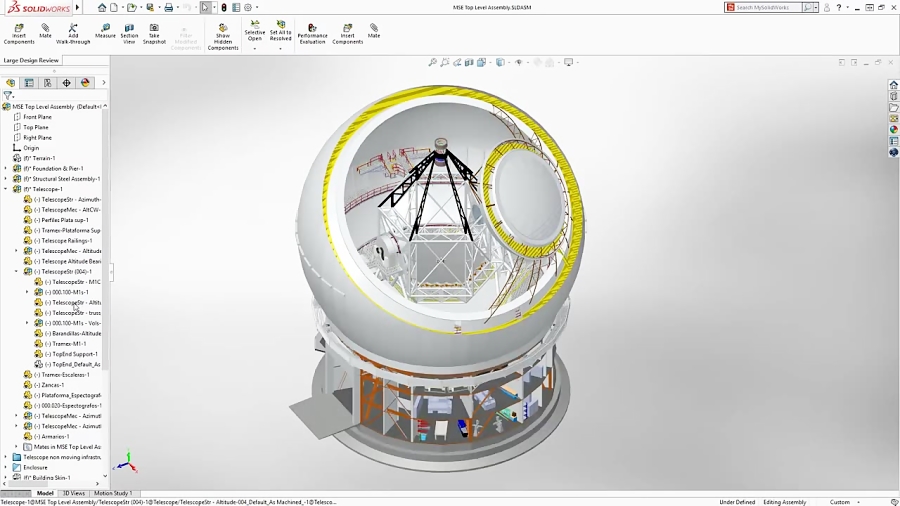Open Performance Evaluation tool
Viewport: 900px width, 506px height.
[312, 29]
